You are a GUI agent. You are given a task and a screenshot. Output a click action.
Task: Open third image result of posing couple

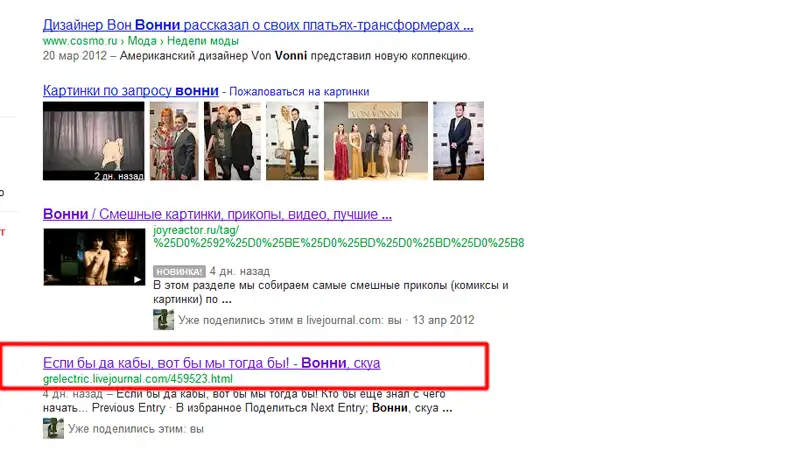click(232, 141)
